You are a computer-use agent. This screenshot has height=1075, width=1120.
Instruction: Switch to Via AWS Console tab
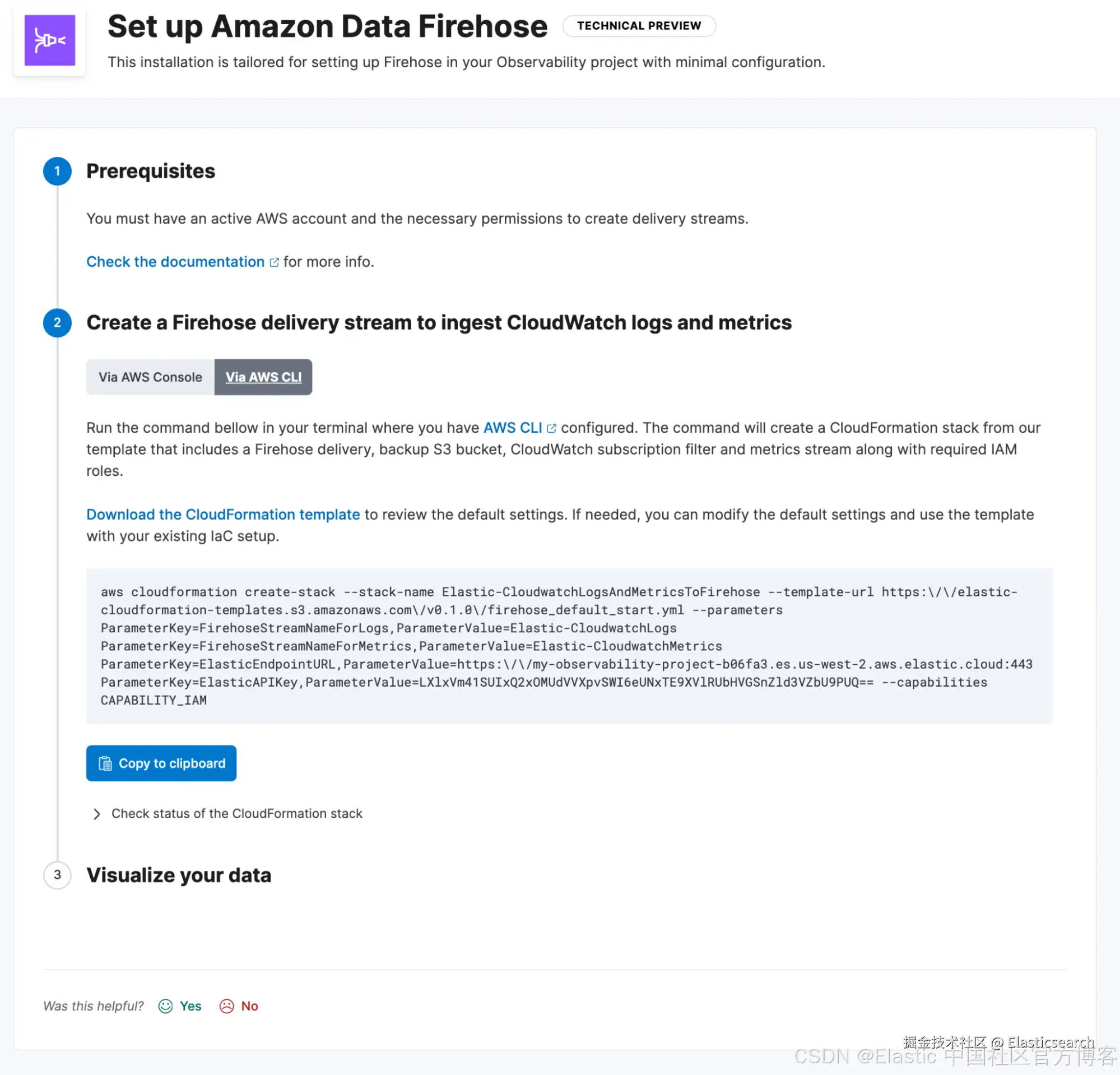[x=150, y=377]
